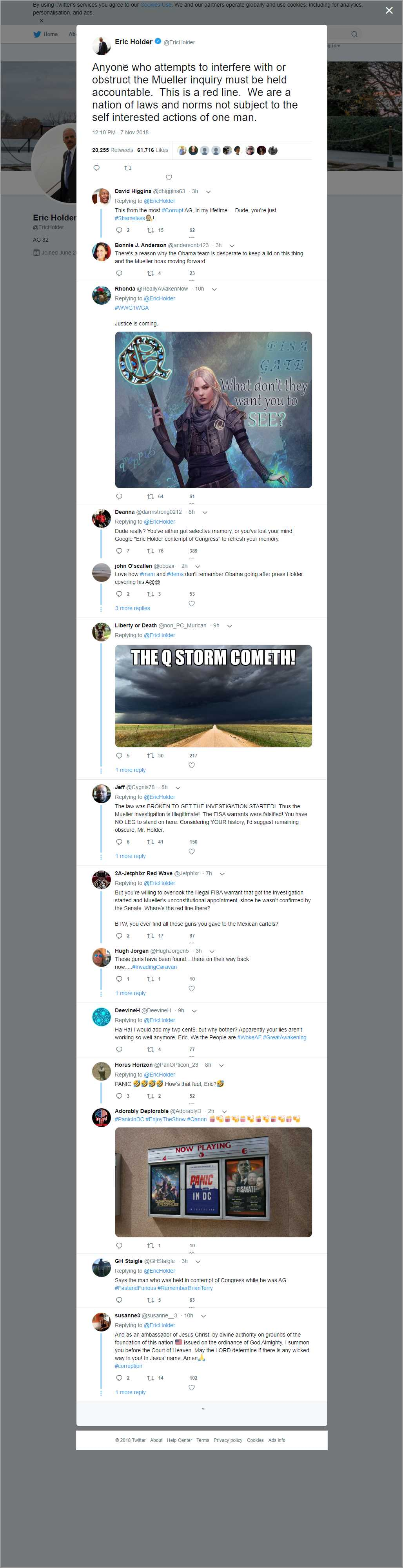Reply to David Higgins' tweet
This screenshot has height=1568, width=403.
point(119,230)
